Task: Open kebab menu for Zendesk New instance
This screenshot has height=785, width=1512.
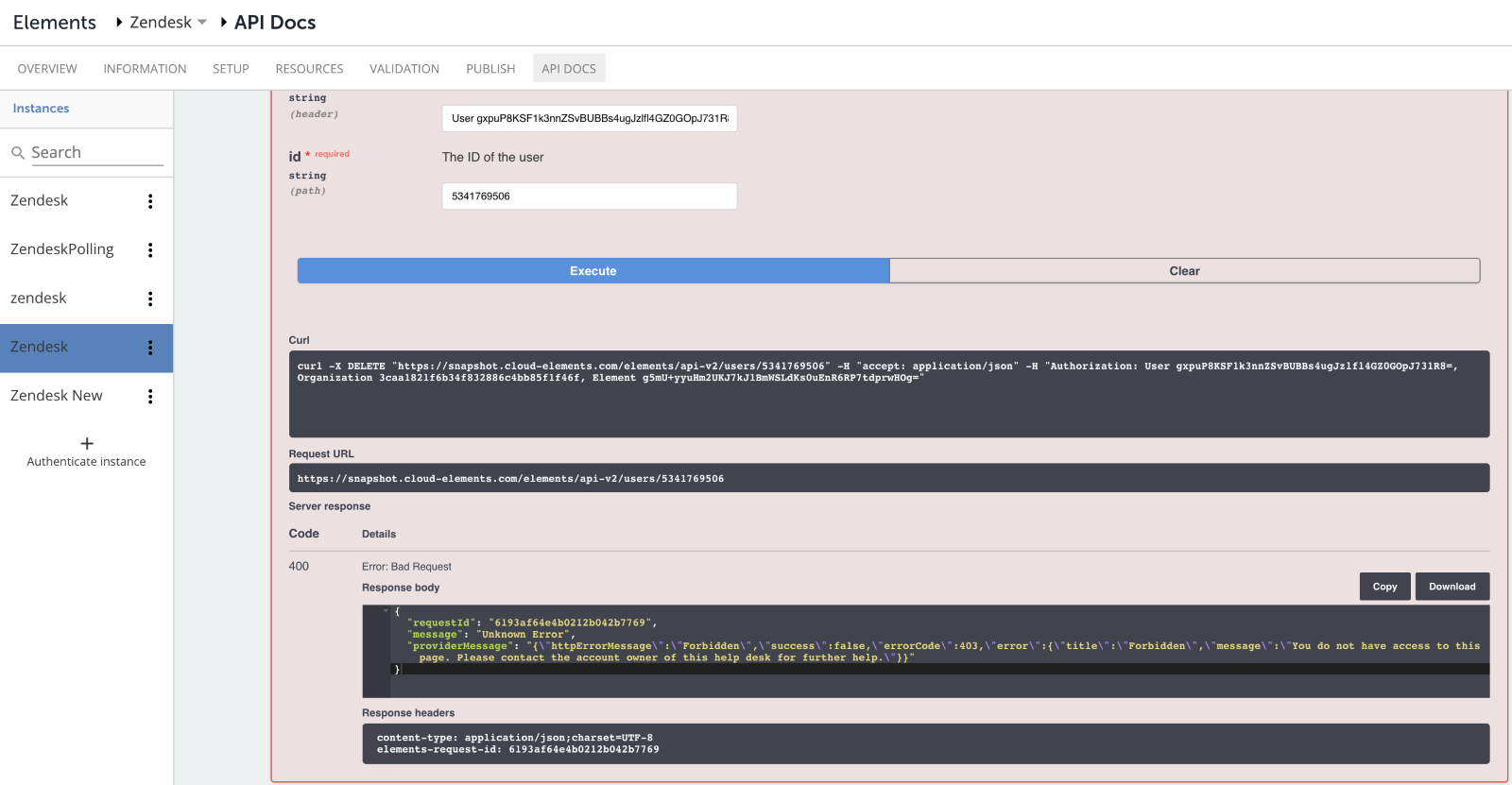Action: (x=150, y=397)
